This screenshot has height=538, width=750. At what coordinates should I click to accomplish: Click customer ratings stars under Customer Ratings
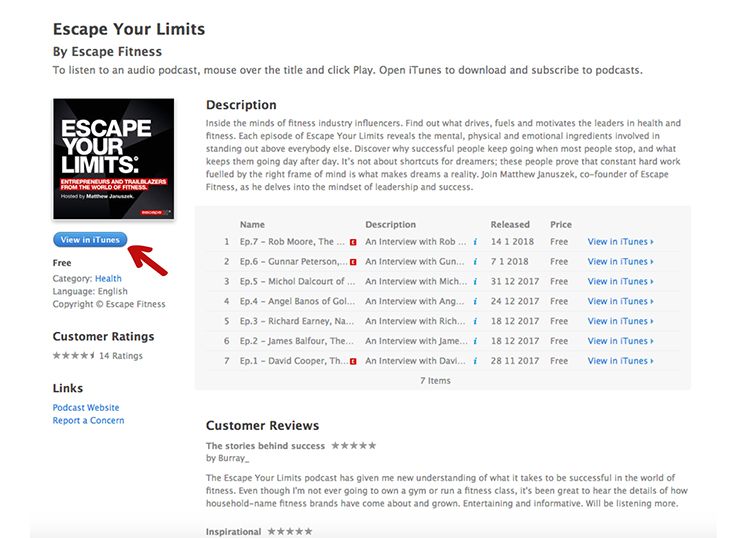(x=73, y=356)
